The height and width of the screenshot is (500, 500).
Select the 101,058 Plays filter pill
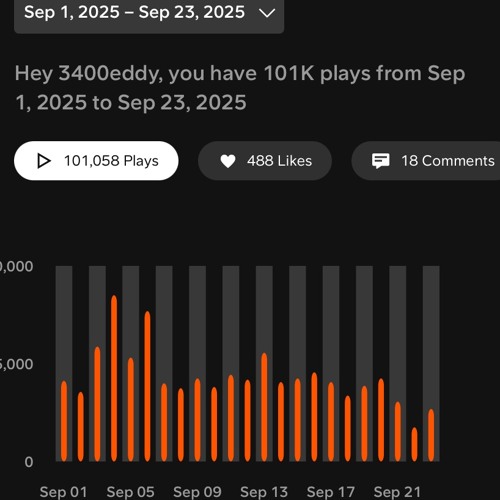(x=96, y=161)
